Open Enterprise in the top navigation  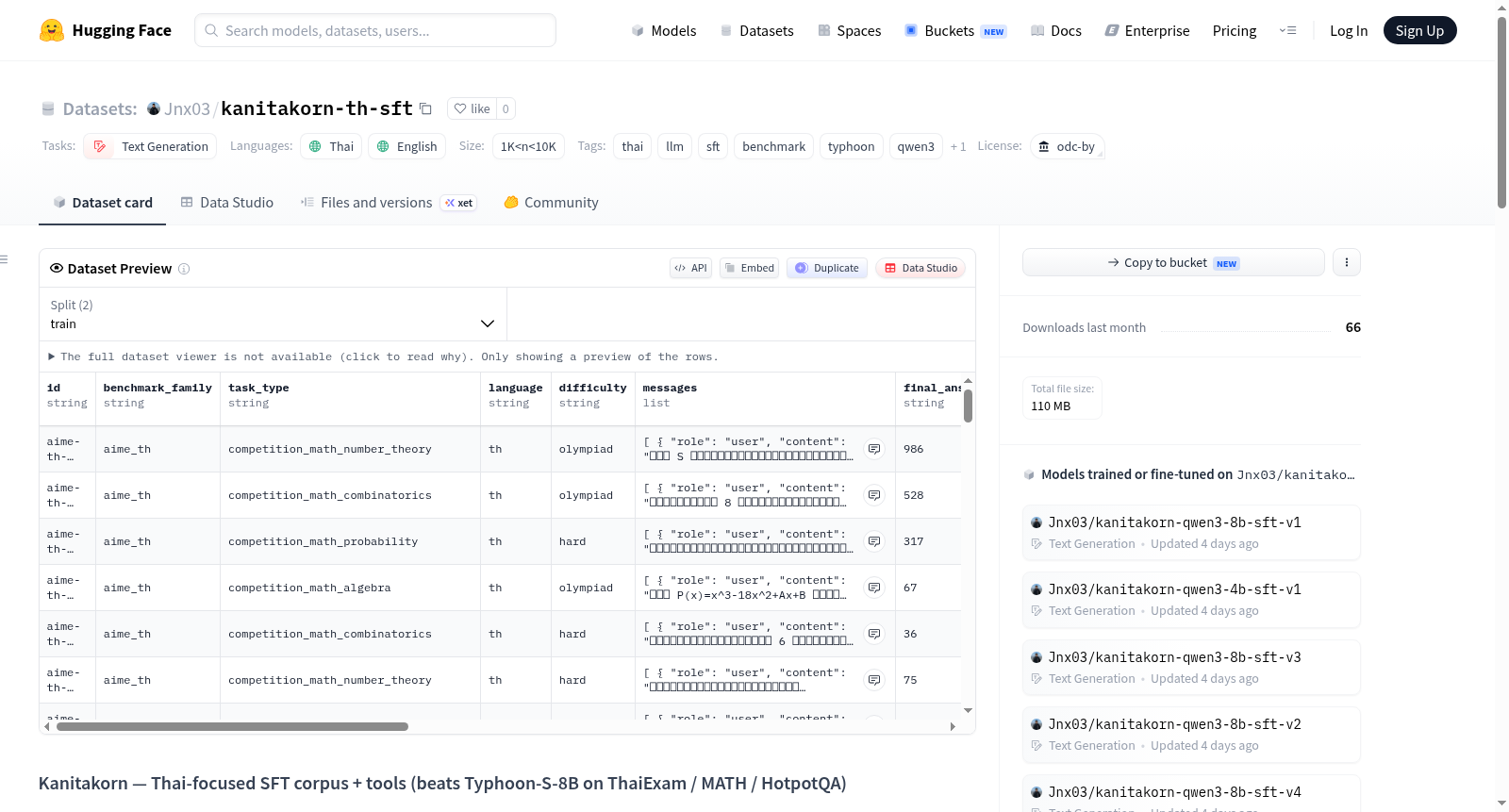tap(1147, 30)
